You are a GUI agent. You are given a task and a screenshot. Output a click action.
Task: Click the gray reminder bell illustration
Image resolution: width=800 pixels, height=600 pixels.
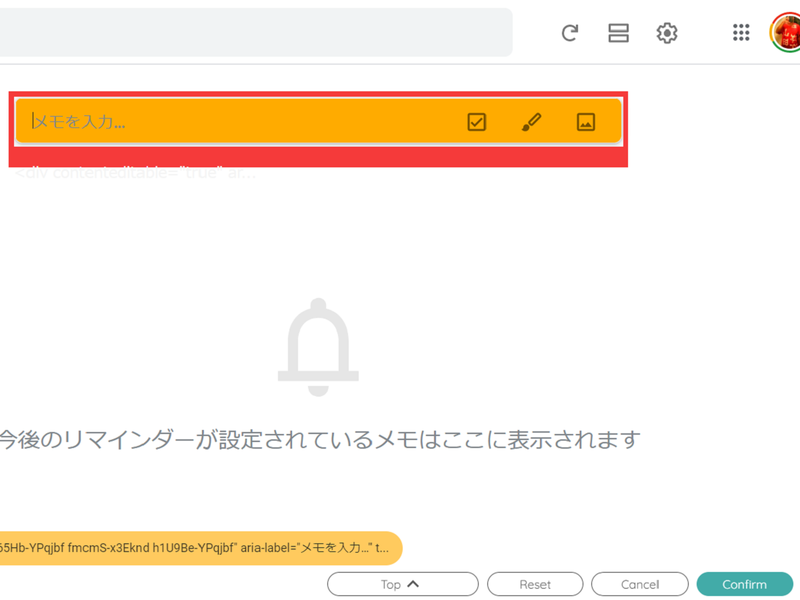click(x=318, y=347)
